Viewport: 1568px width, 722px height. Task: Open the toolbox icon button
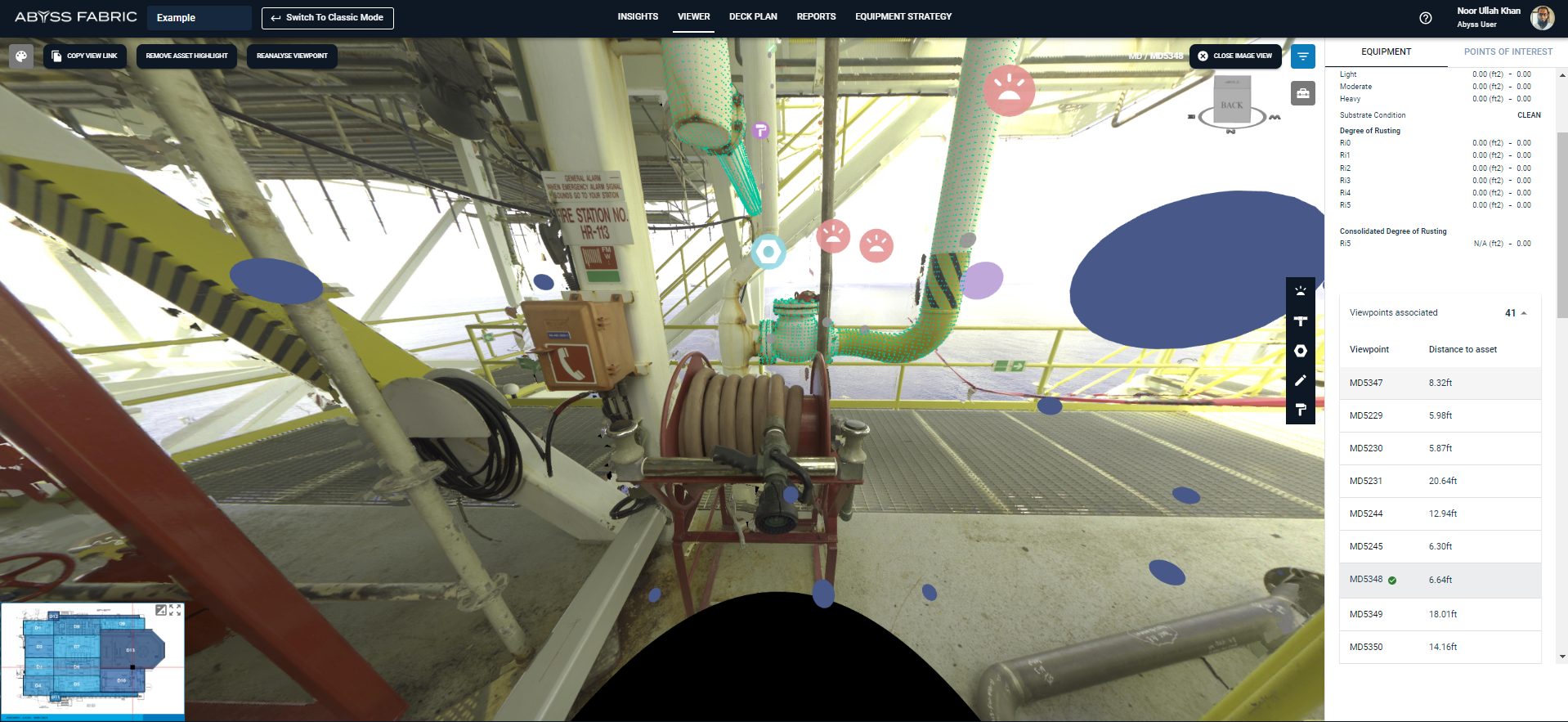(1302, 94)
